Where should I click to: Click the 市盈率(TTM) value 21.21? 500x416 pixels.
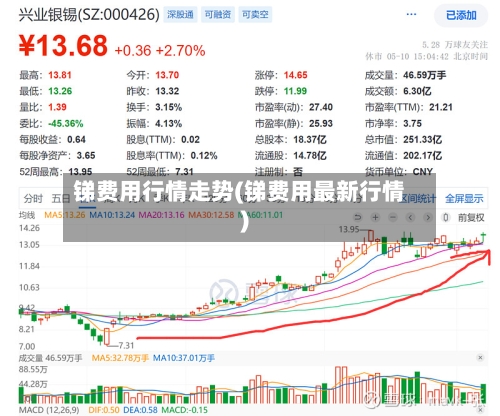click(441, 107)
